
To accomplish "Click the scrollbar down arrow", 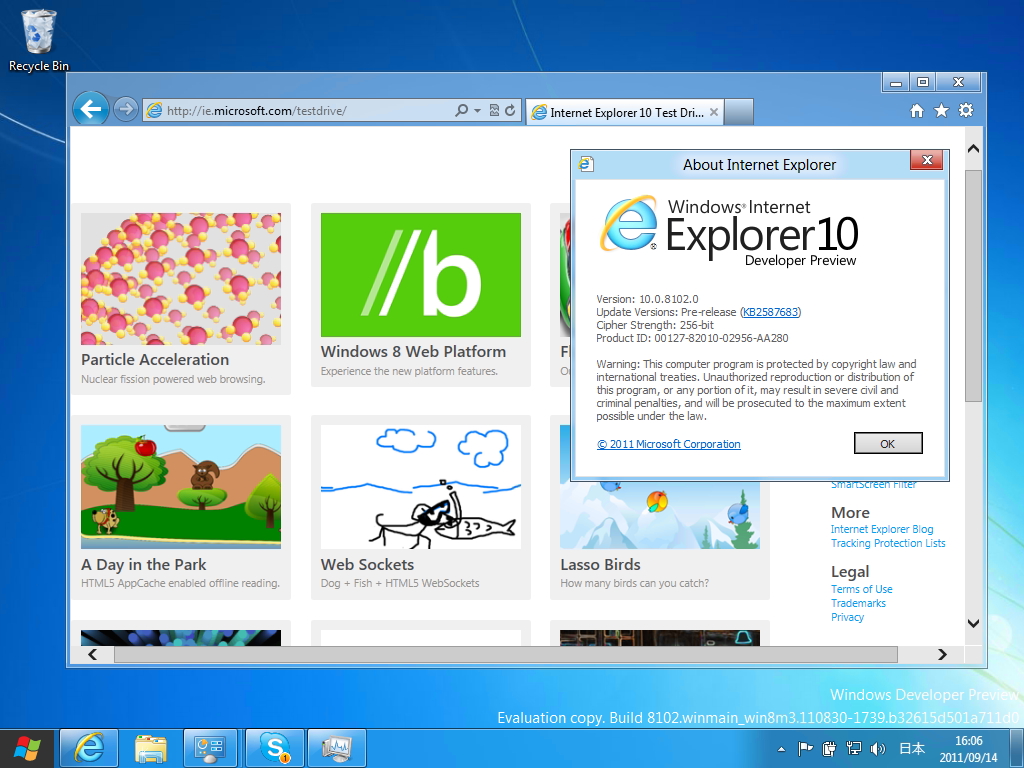I will [972, 623].
